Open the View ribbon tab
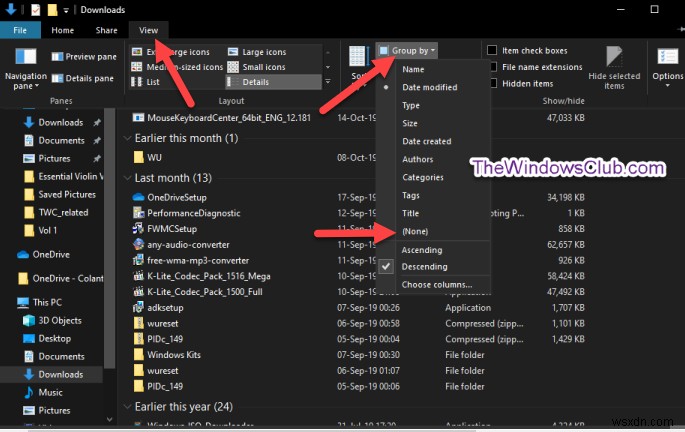685x432 pixels. coord(149,30)
